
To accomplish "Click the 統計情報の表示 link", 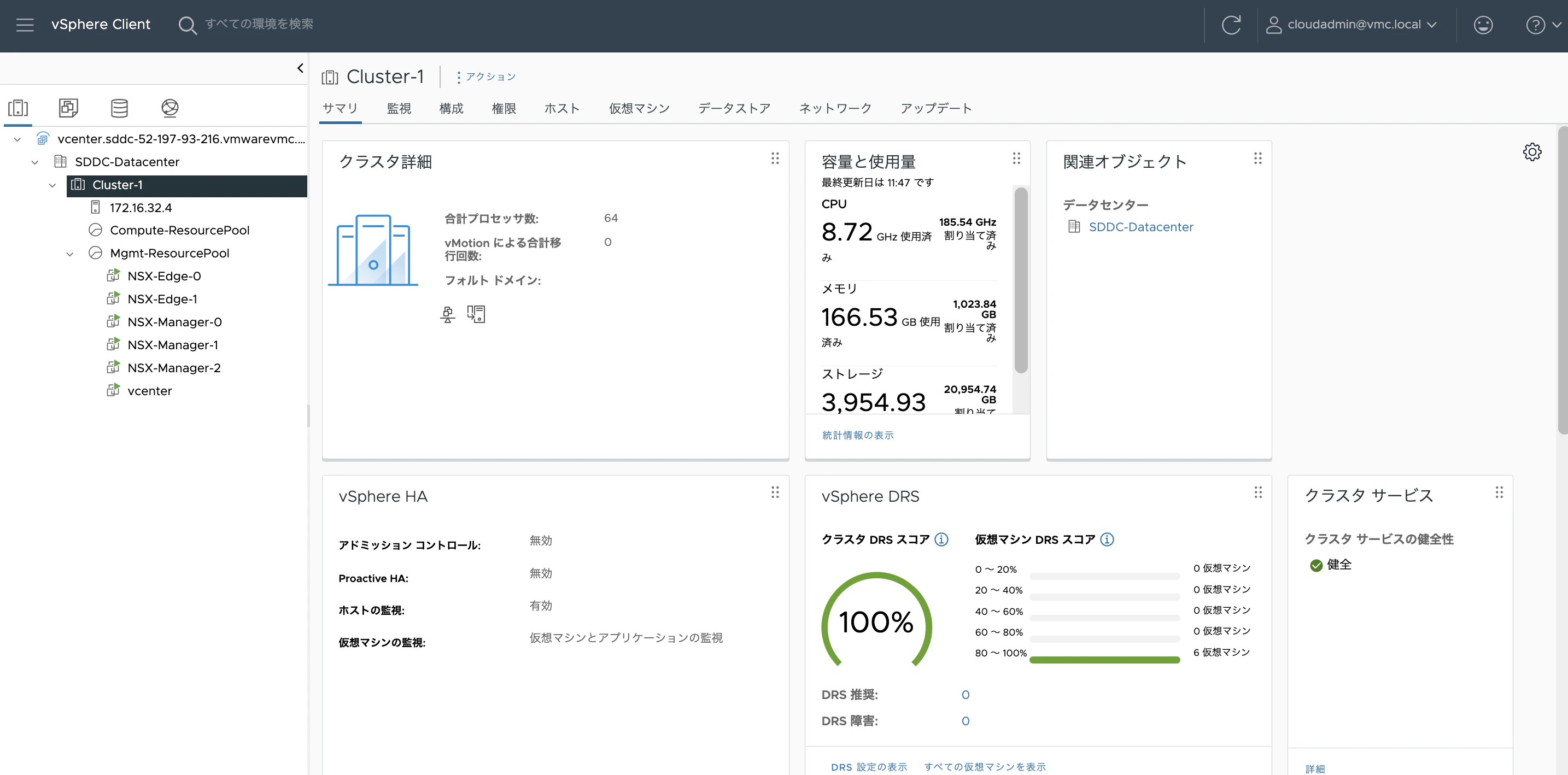I will (x=858, y=436).
